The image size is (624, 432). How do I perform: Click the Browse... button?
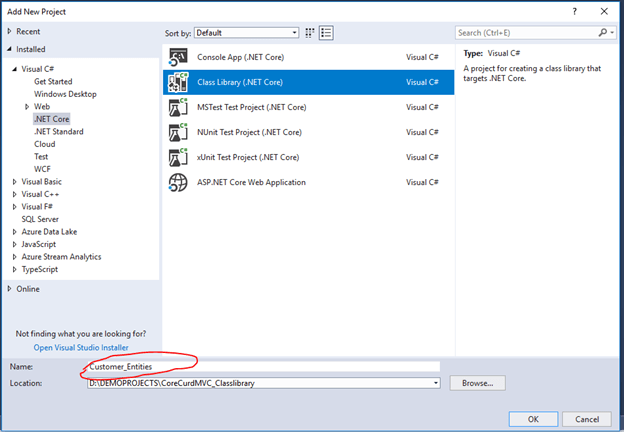478,383
